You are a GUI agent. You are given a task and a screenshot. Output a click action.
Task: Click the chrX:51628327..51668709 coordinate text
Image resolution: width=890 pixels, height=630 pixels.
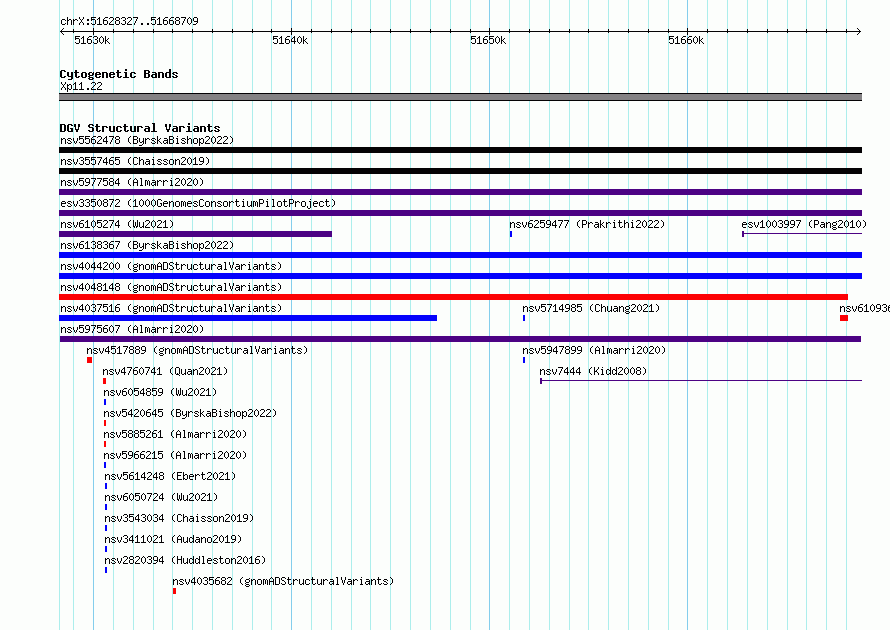point(129,22)
